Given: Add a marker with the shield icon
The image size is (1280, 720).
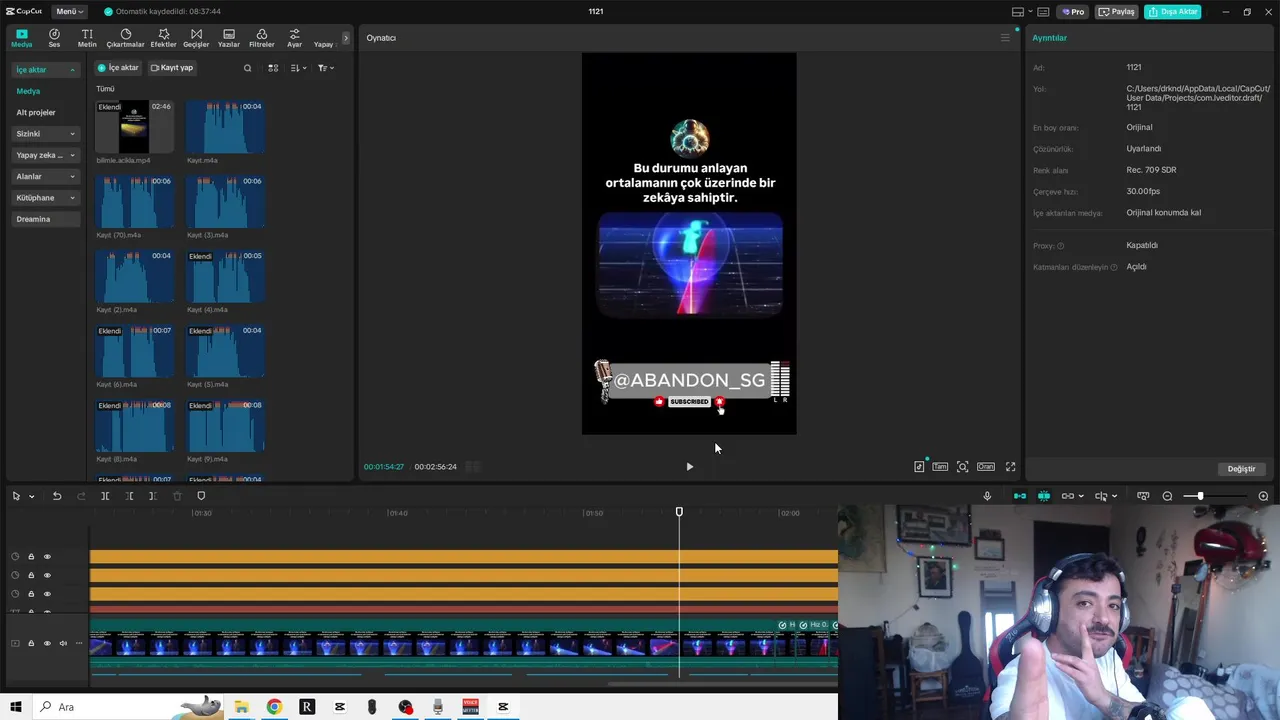Looking at the screenshot, I should coord(201,496).
